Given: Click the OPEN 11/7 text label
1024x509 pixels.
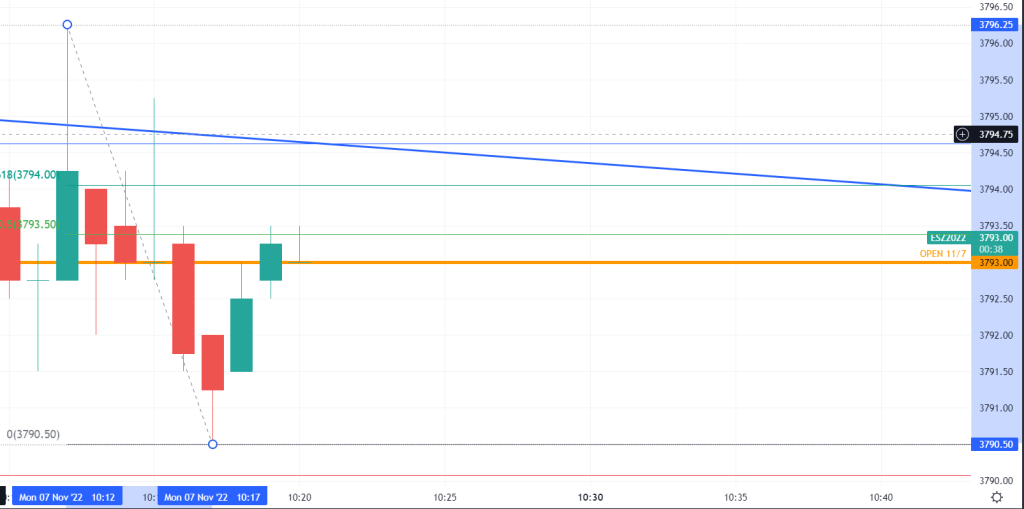Looking at the screenshot, I should tap(943, 253).
